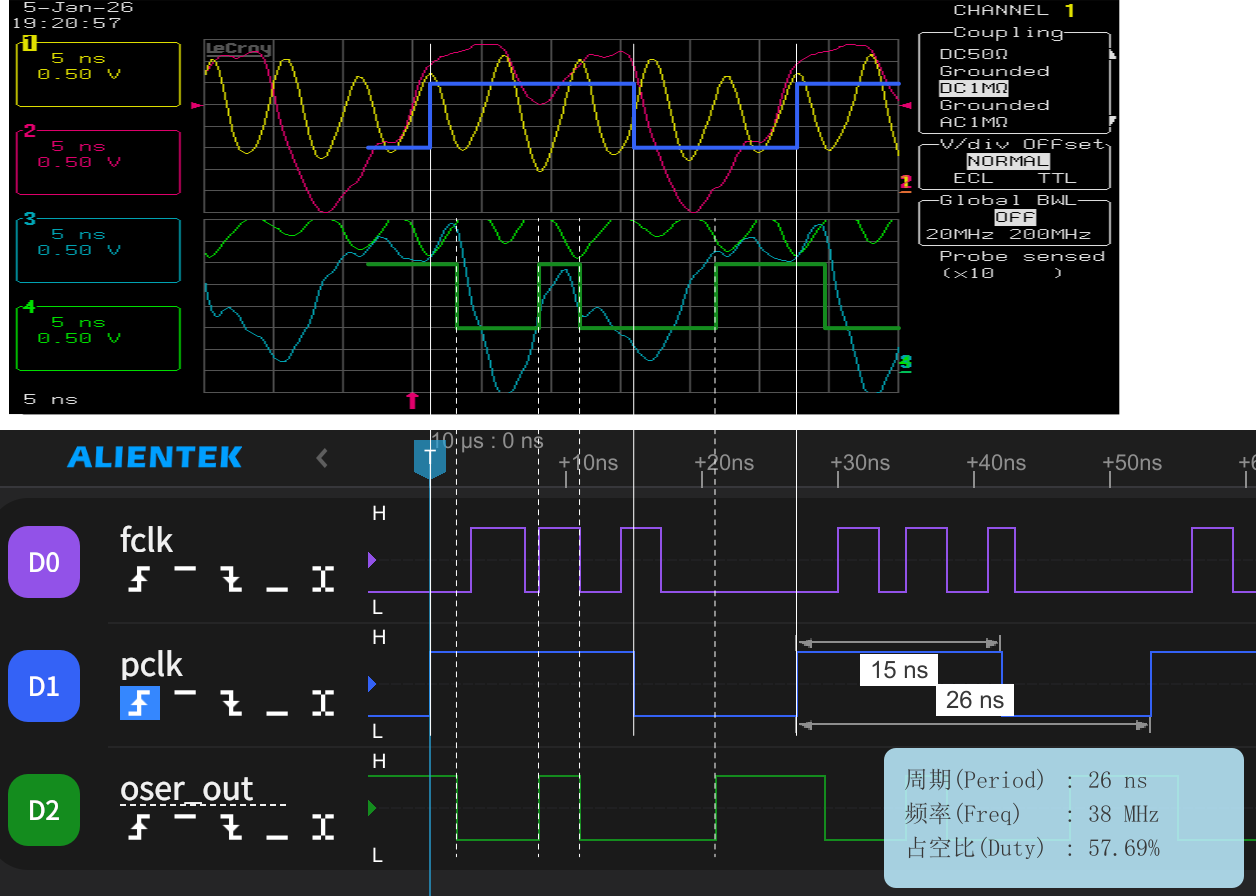Choose ECL offset preset

[x=973, y=178]
